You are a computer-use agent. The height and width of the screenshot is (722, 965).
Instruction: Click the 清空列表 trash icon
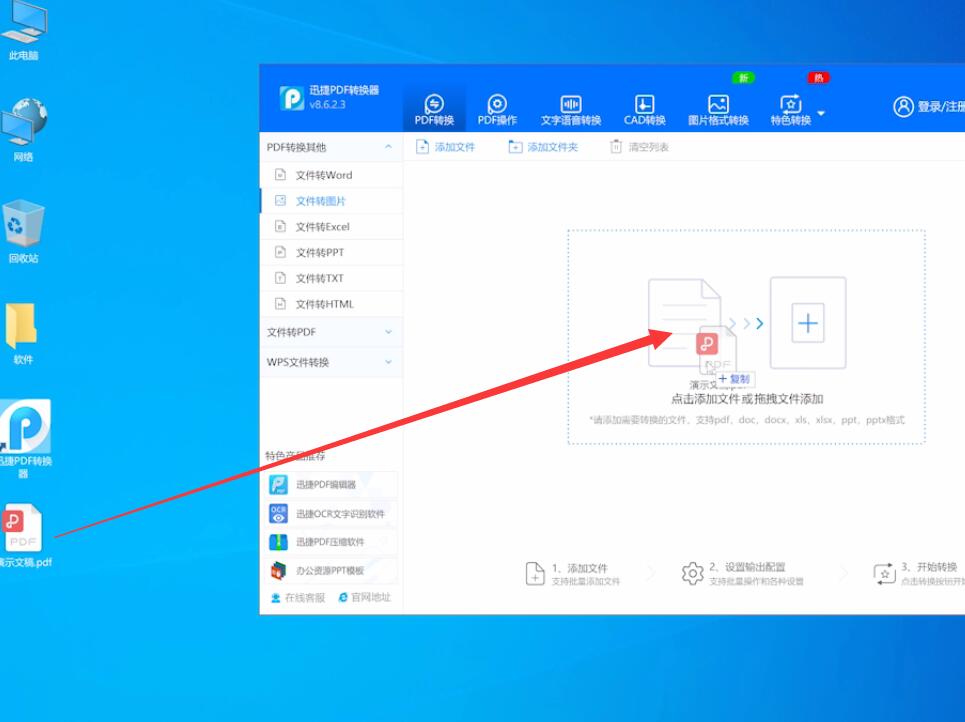pos(615,146)
